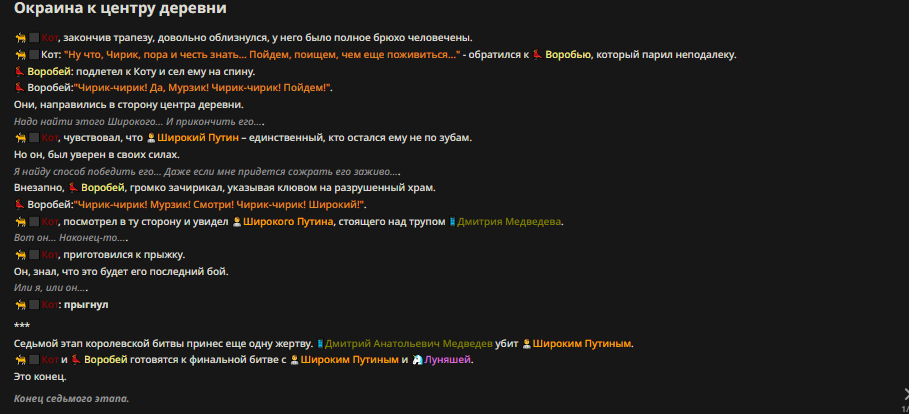This screenshot has height=414, width=909.
Task: Click the cat icon on the 'посмотрел в ту сторону' line
Action: (x=20, y=221)
